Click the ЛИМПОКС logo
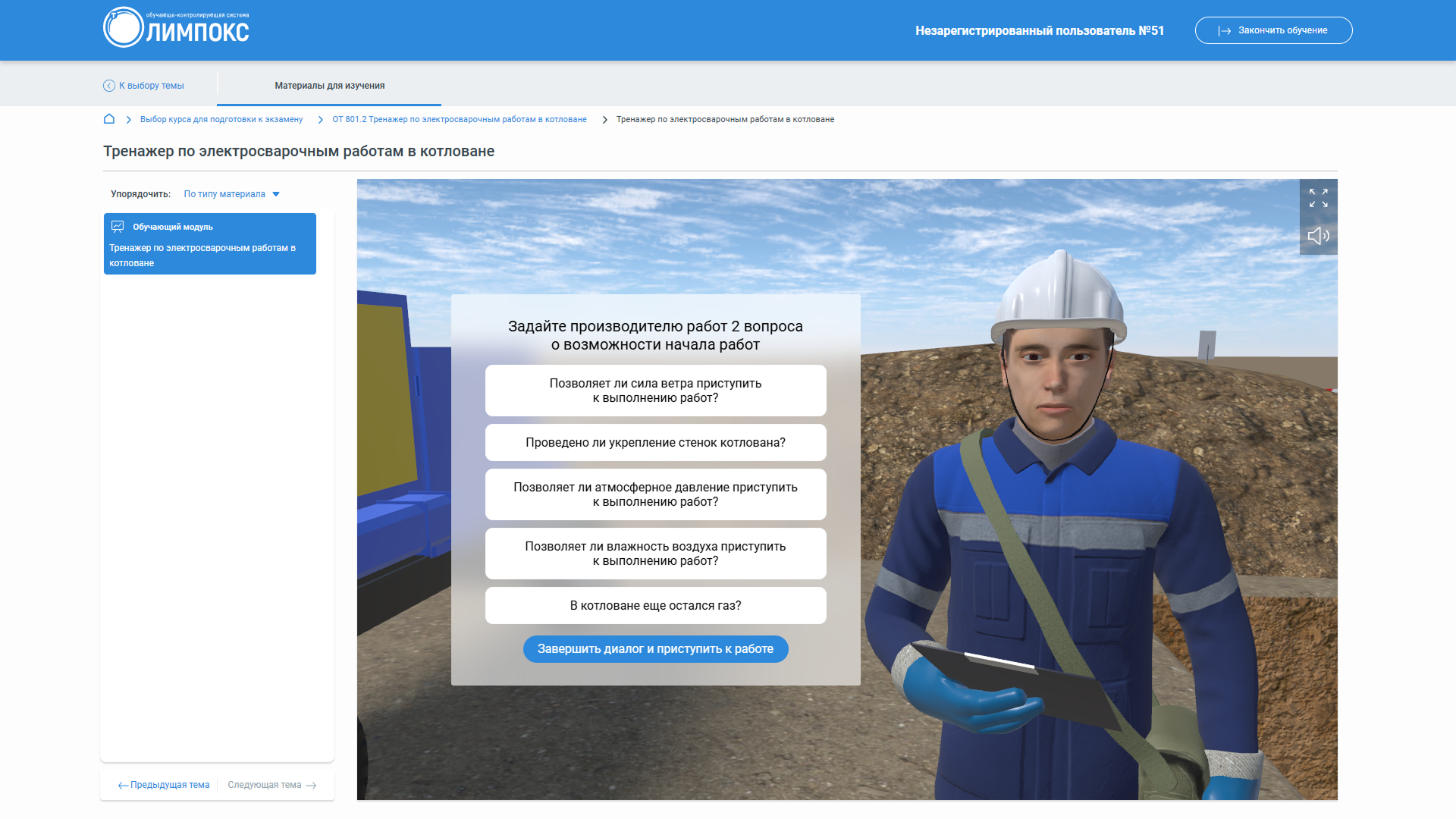Viewport: 1456px width, 819px height. 176,29
